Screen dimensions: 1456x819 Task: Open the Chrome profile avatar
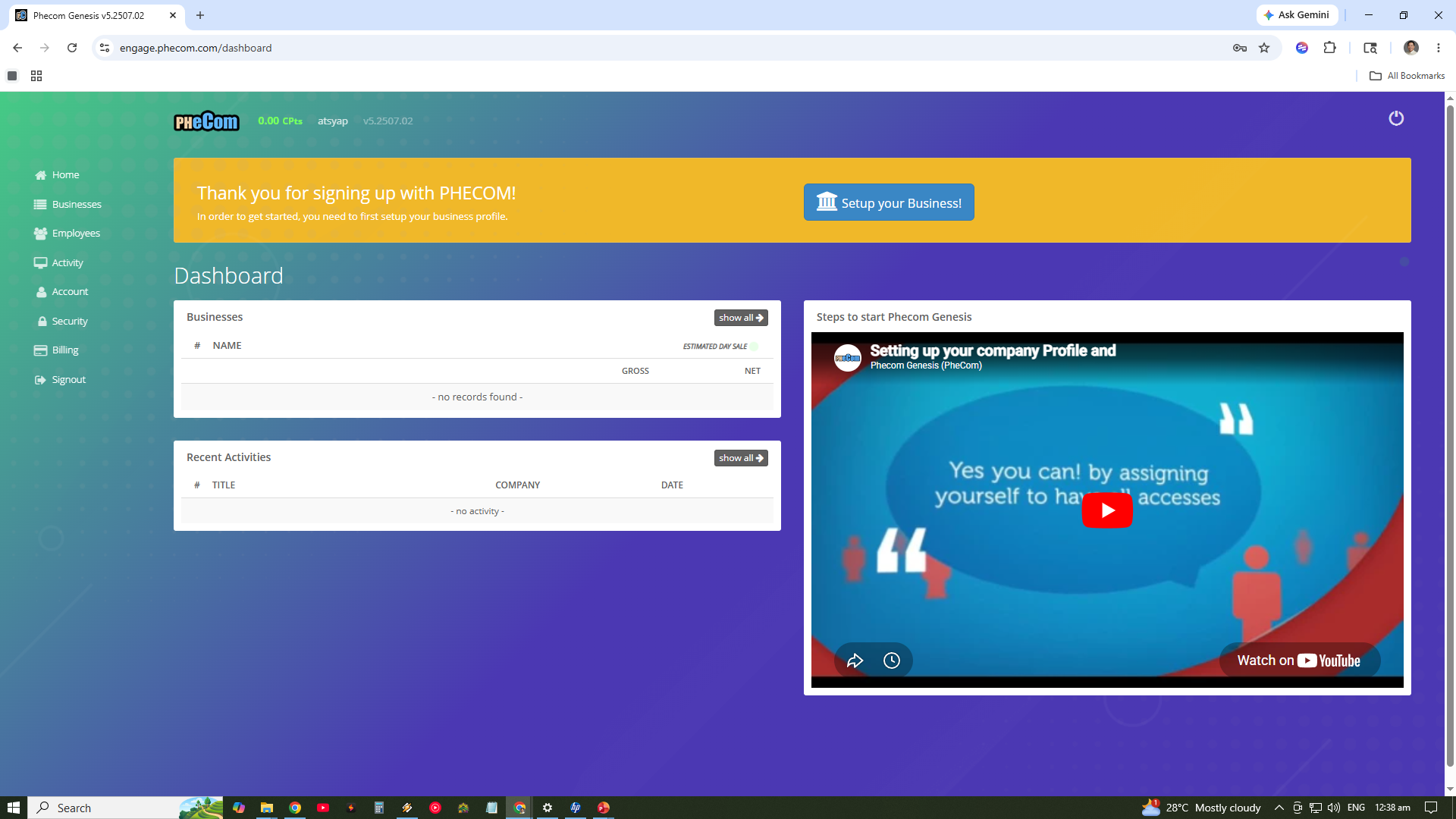coord(1411,48)
